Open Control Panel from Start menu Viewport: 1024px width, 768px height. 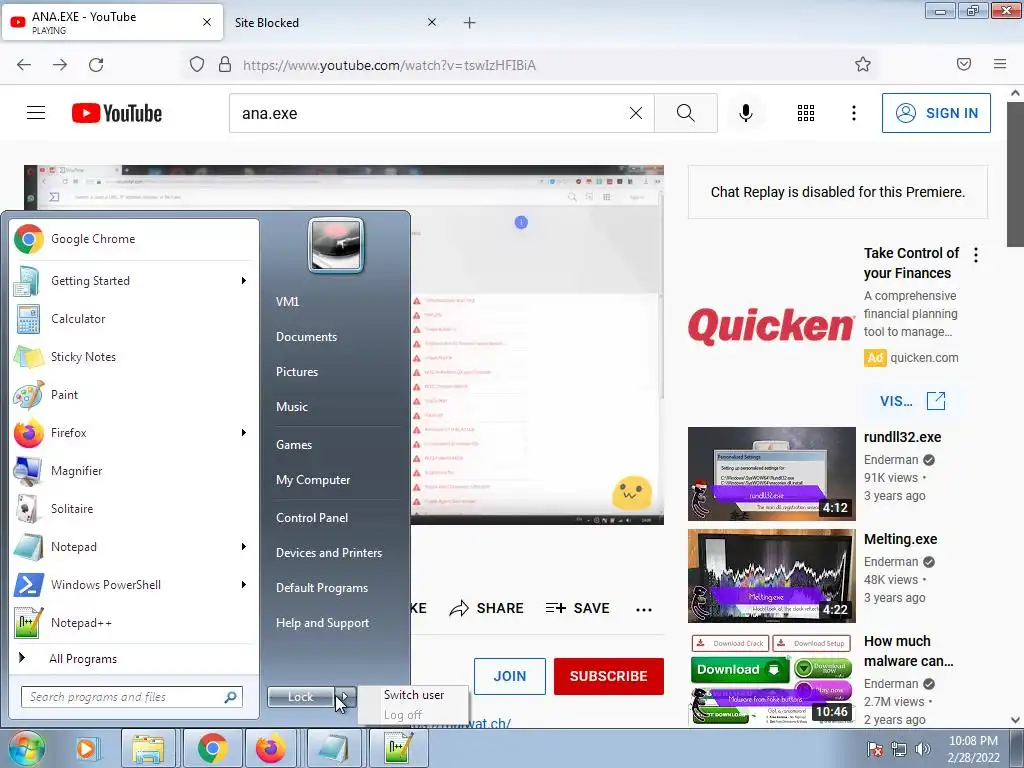(x=312, y=518)
